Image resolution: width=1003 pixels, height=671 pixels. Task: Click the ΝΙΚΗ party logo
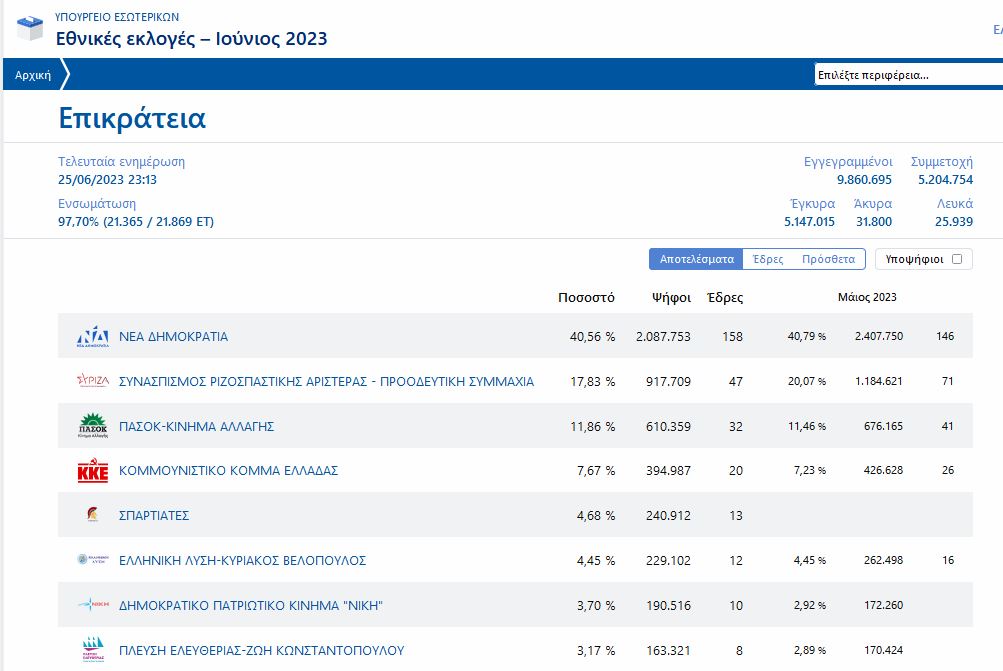(x=93, y=605)
